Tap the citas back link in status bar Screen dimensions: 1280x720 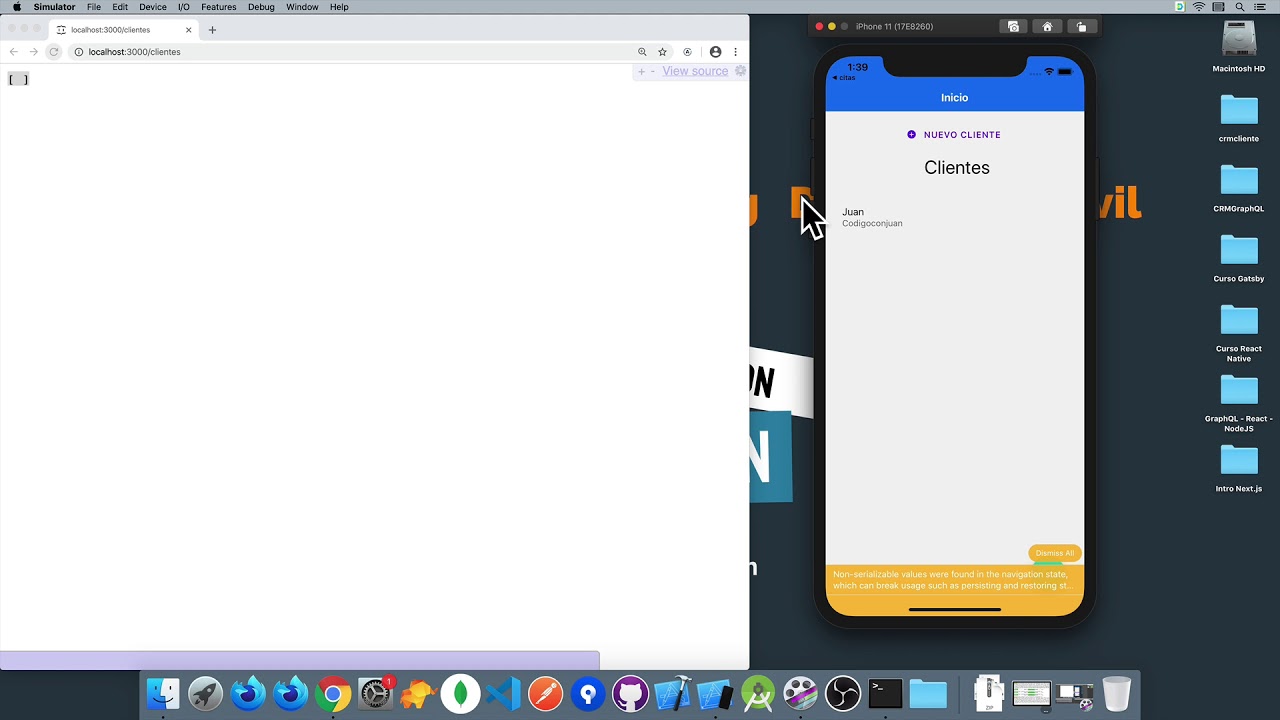point(844,78)
